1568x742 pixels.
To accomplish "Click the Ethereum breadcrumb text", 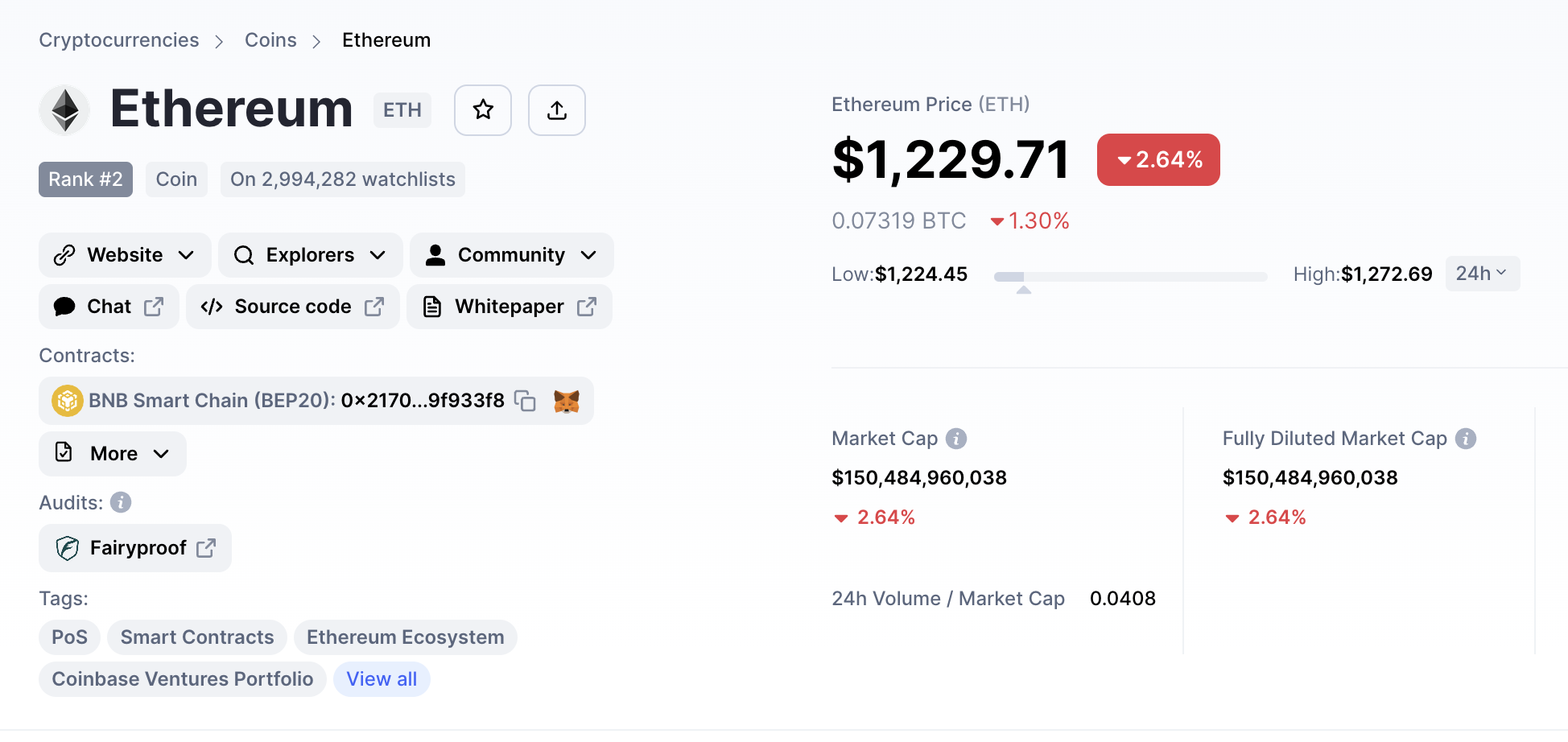I will click(386, 40).
